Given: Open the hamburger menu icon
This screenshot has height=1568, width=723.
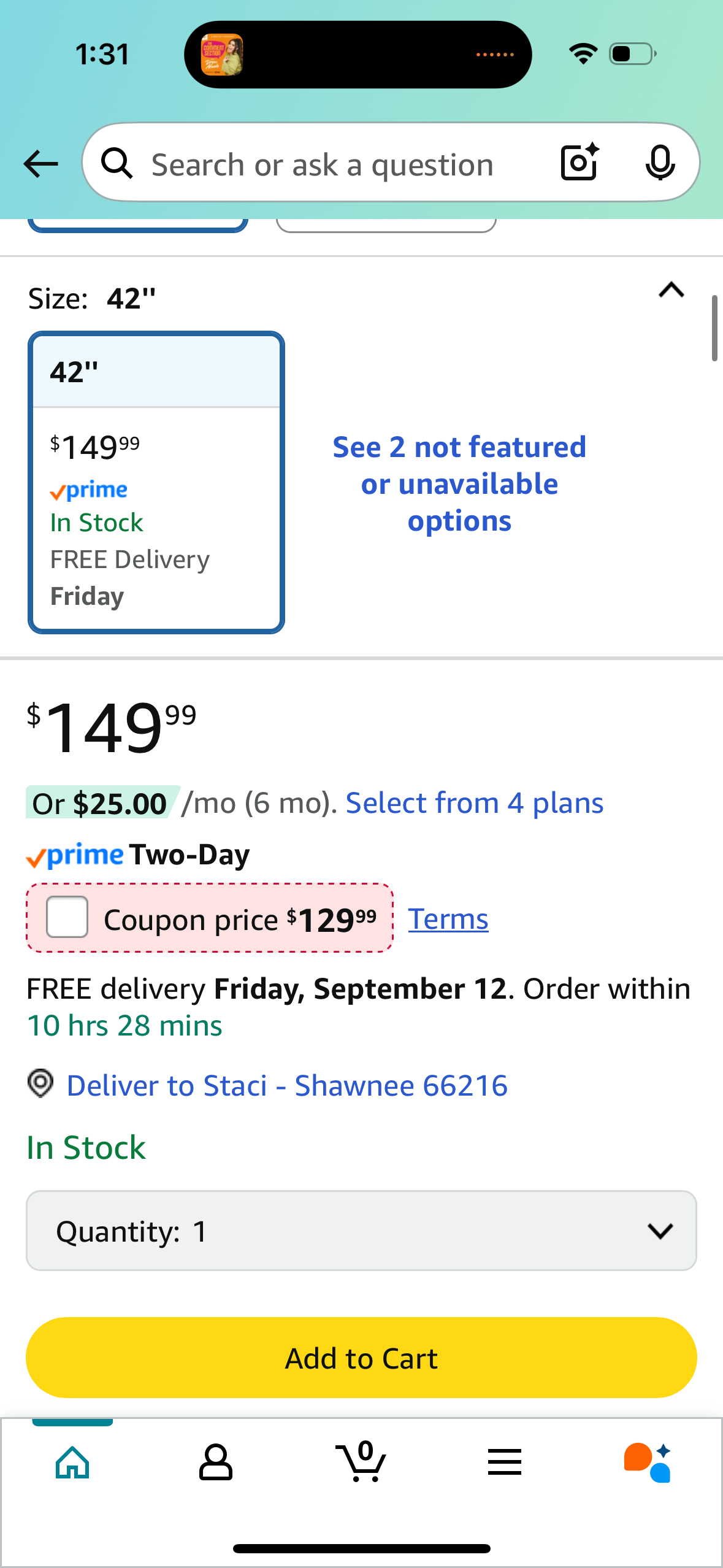Looking at the screenshot, I should 505,1462.
